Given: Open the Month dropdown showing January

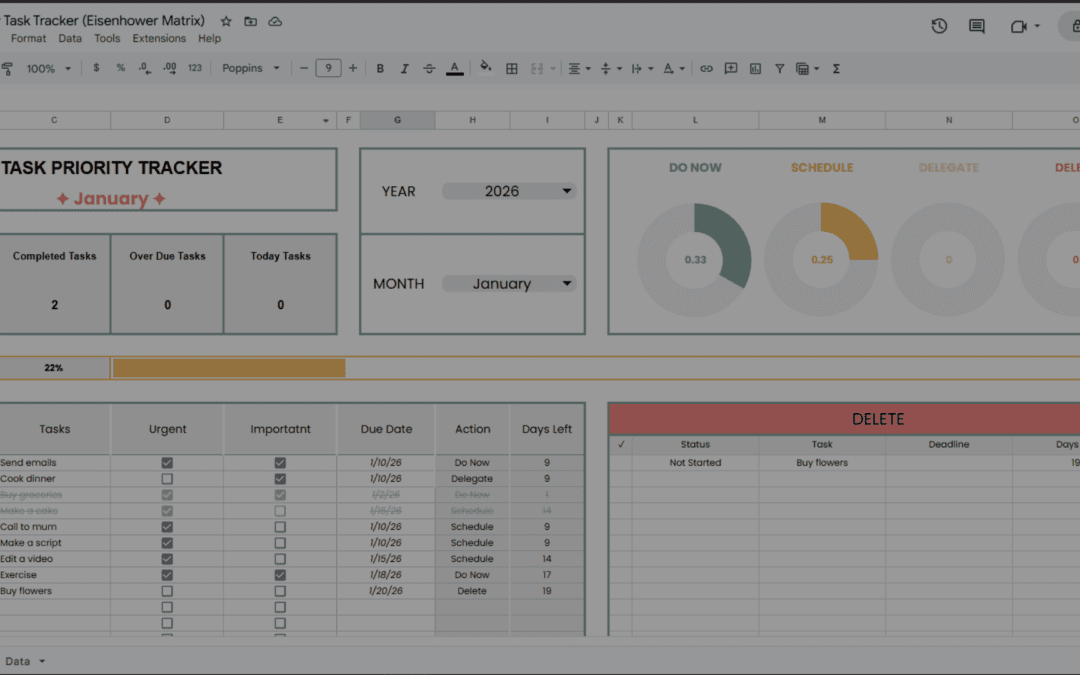Looking at the screenshot, I should click(x=509, y=283).
